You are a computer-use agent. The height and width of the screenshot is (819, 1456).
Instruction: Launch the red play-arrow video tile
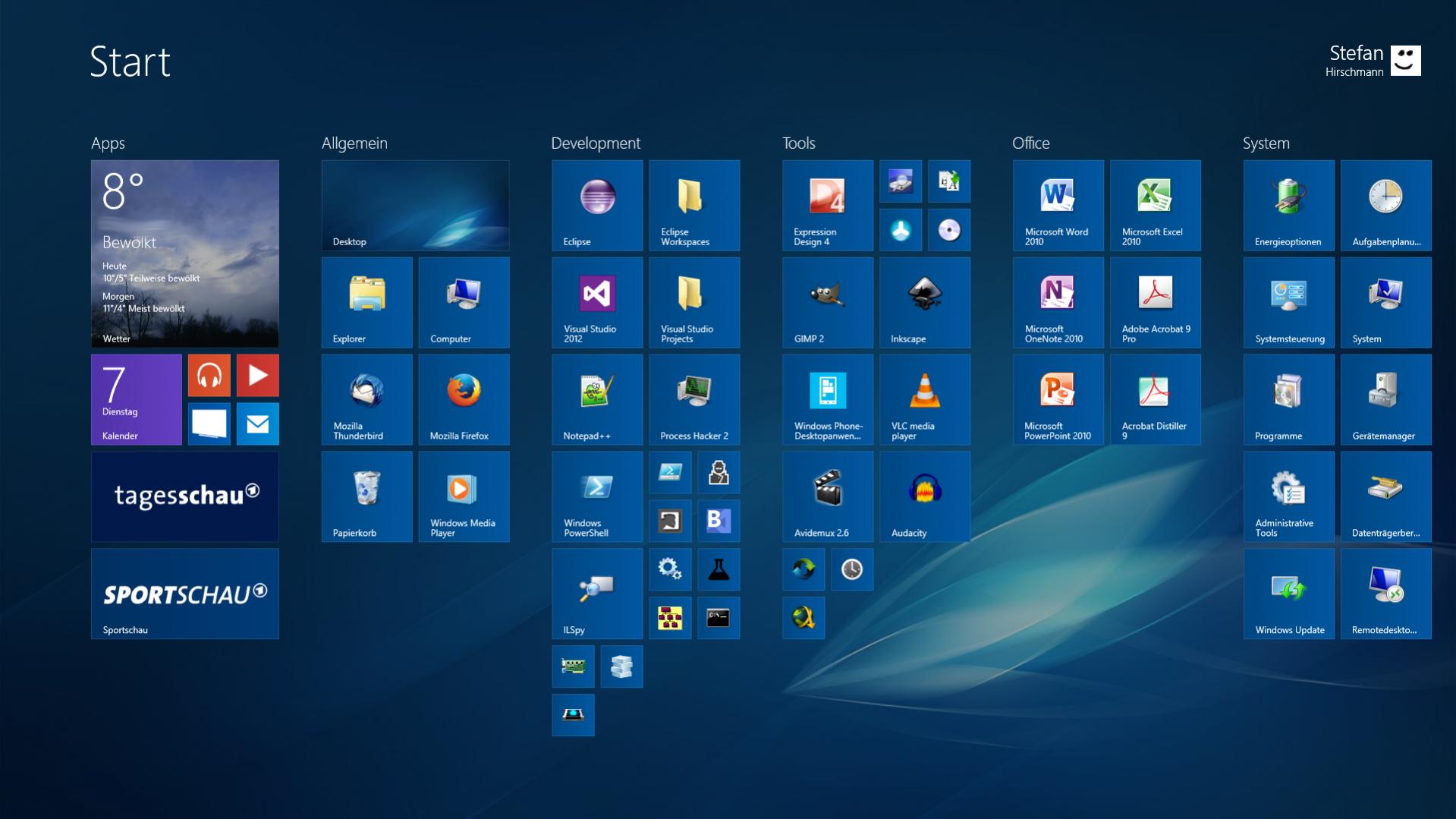pyautogui.click(x=258, y=375)
